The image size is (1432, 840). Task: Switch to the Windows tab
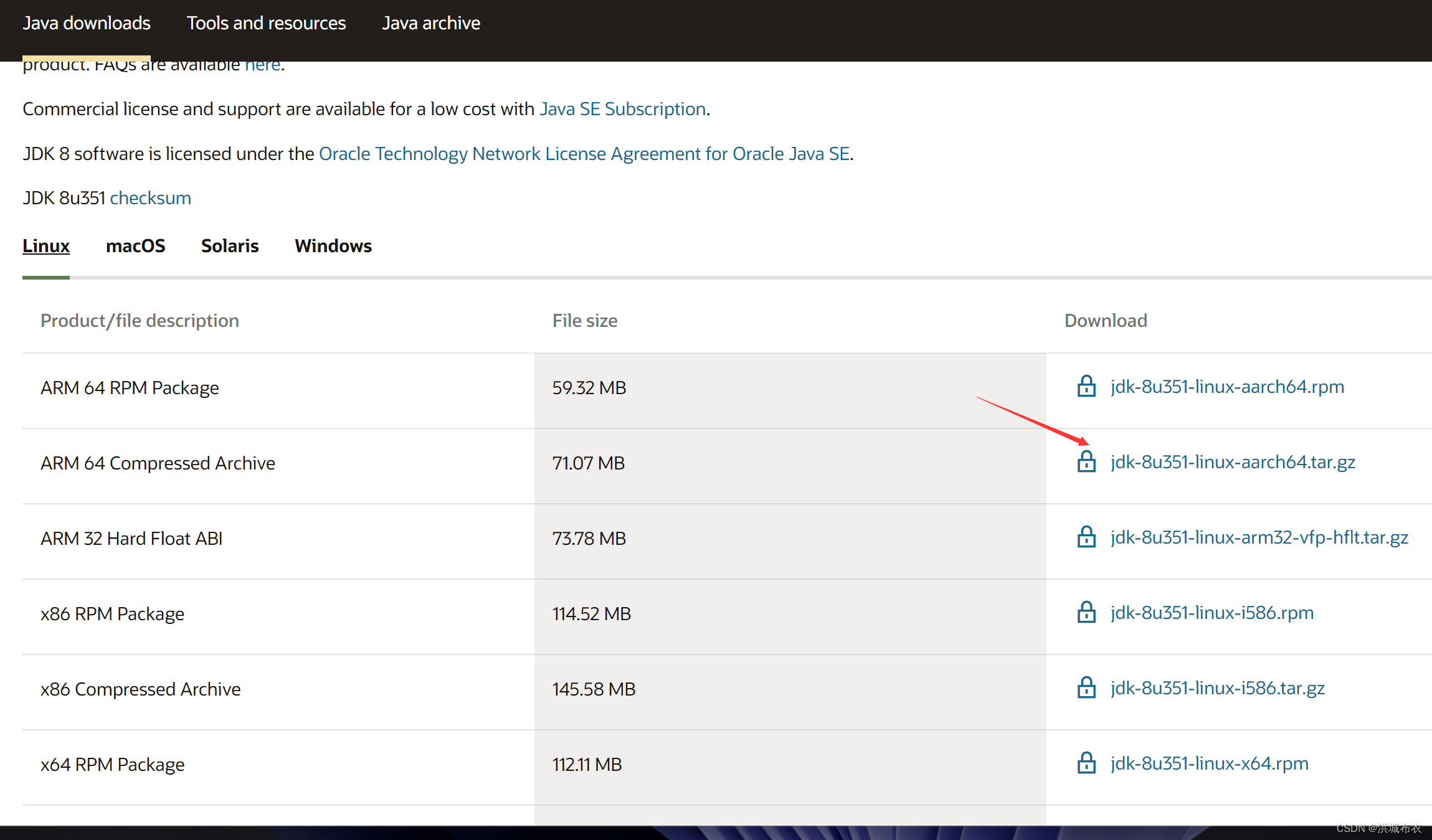[333, 246]
